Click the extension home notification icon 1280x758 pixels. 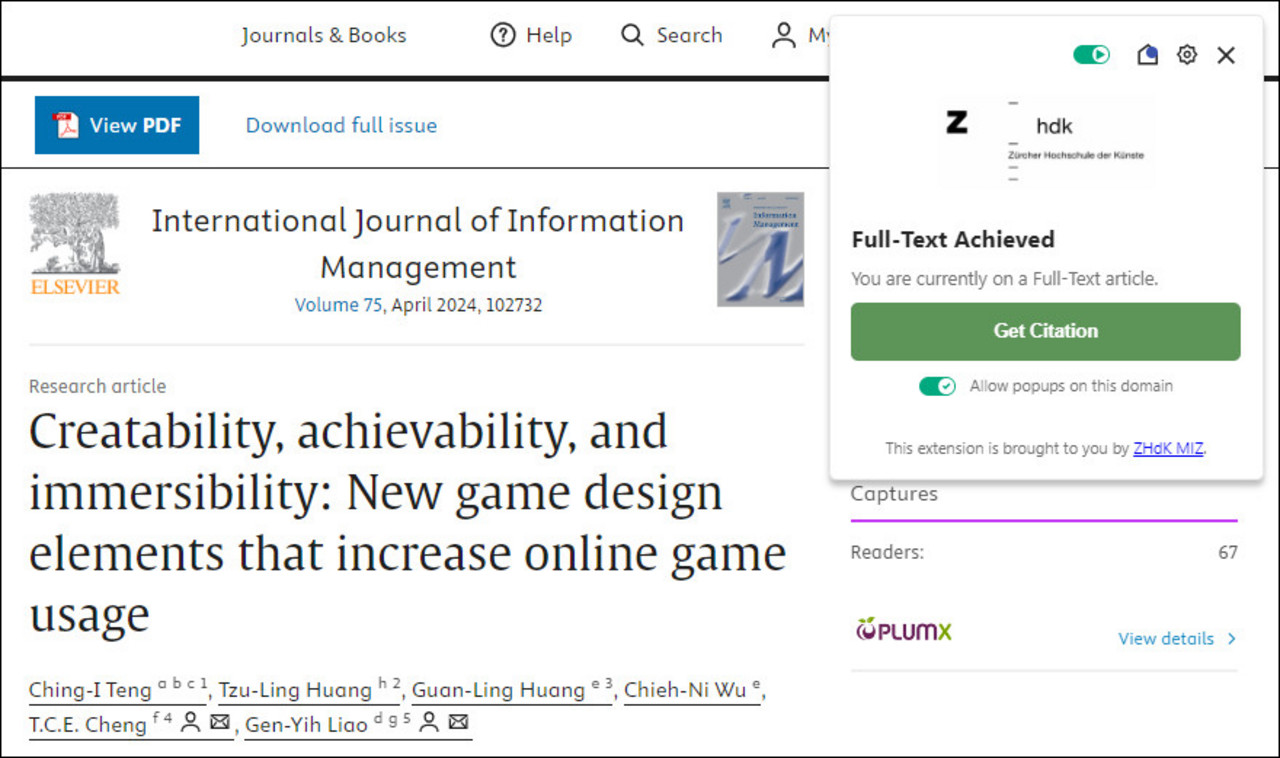tap(1147, 55)
